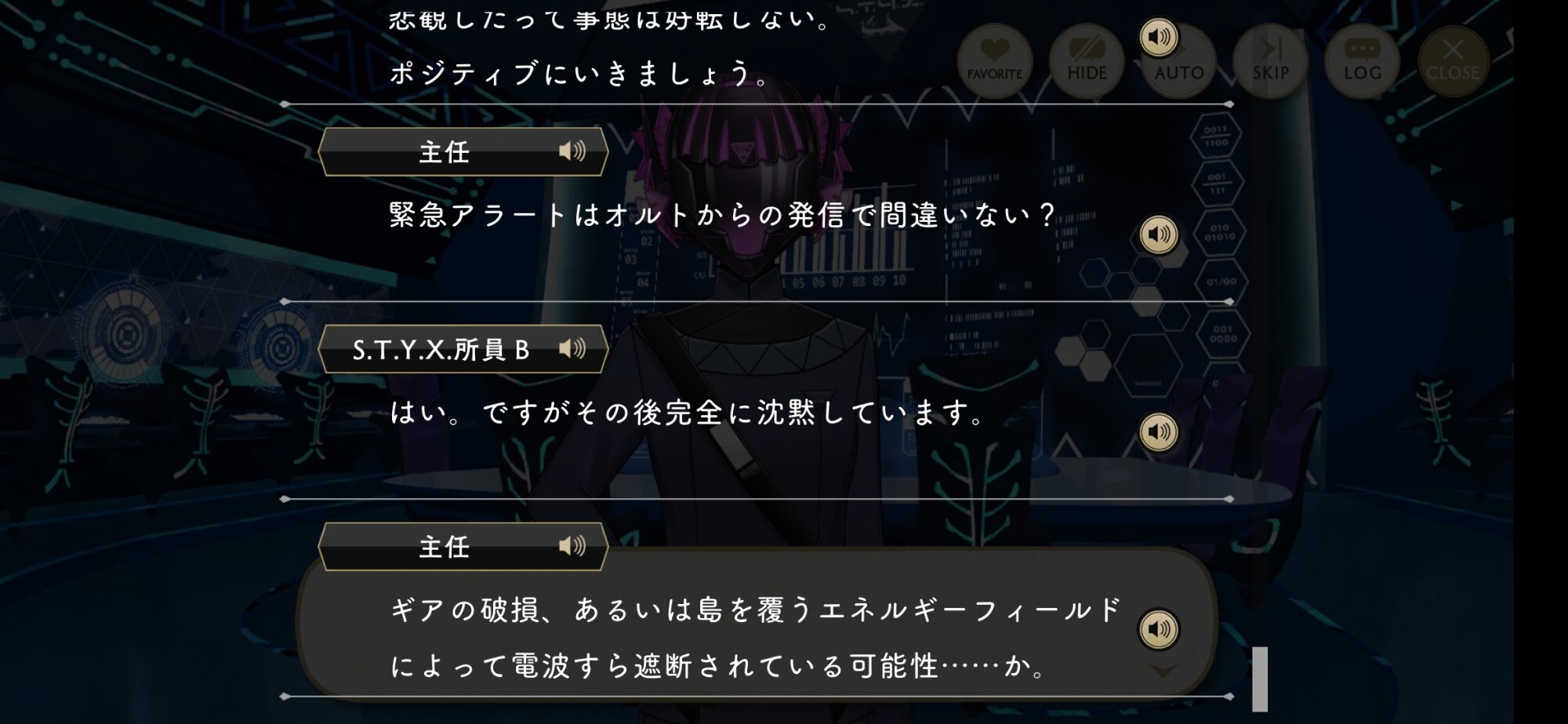Play voice for 緊急アラート dialogue line
The width and height of the screenshot is (1568, 724).
coord(1159,235)
